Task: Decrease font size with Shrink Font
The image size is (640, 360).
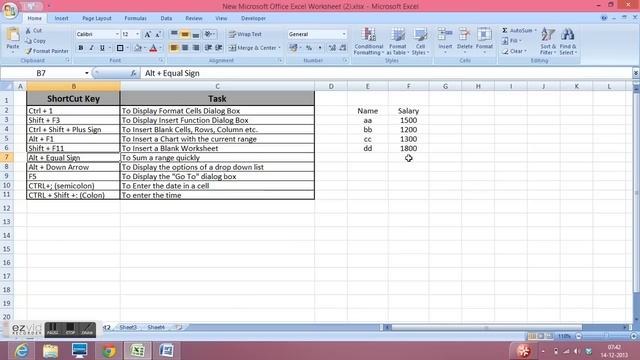Action: point(158,34)
